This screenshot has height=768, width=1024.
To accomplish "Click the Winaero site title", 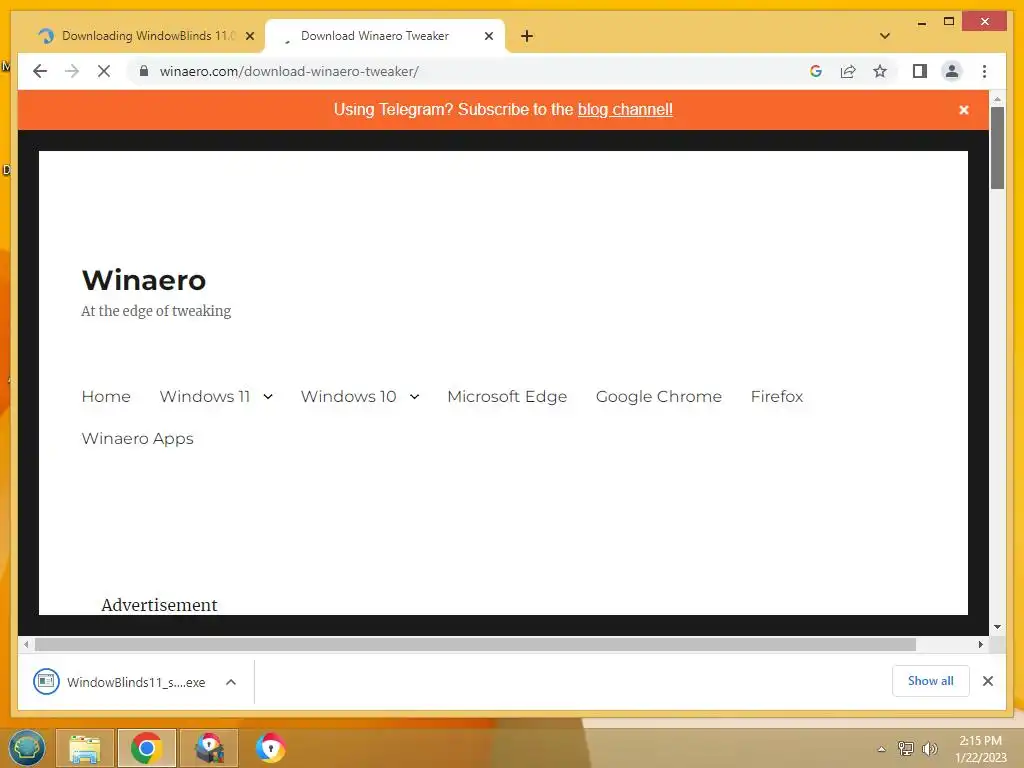I will click(144, 280).
